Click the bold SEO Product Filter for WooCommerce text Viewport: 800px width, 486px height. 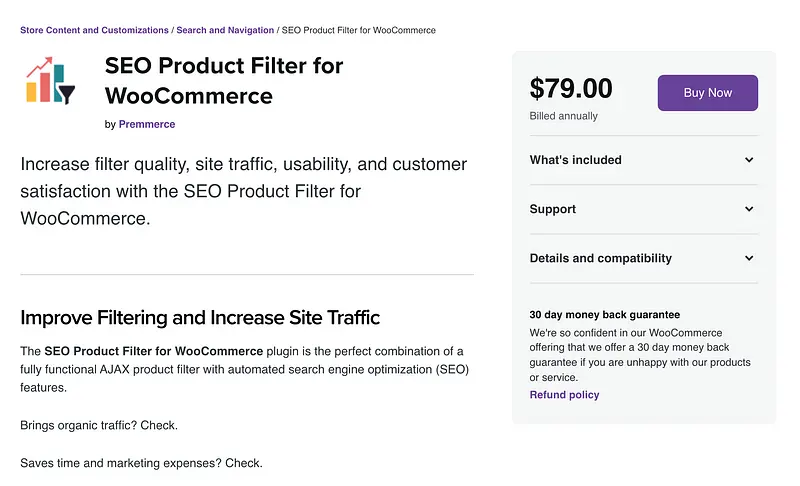click(153, 351)
